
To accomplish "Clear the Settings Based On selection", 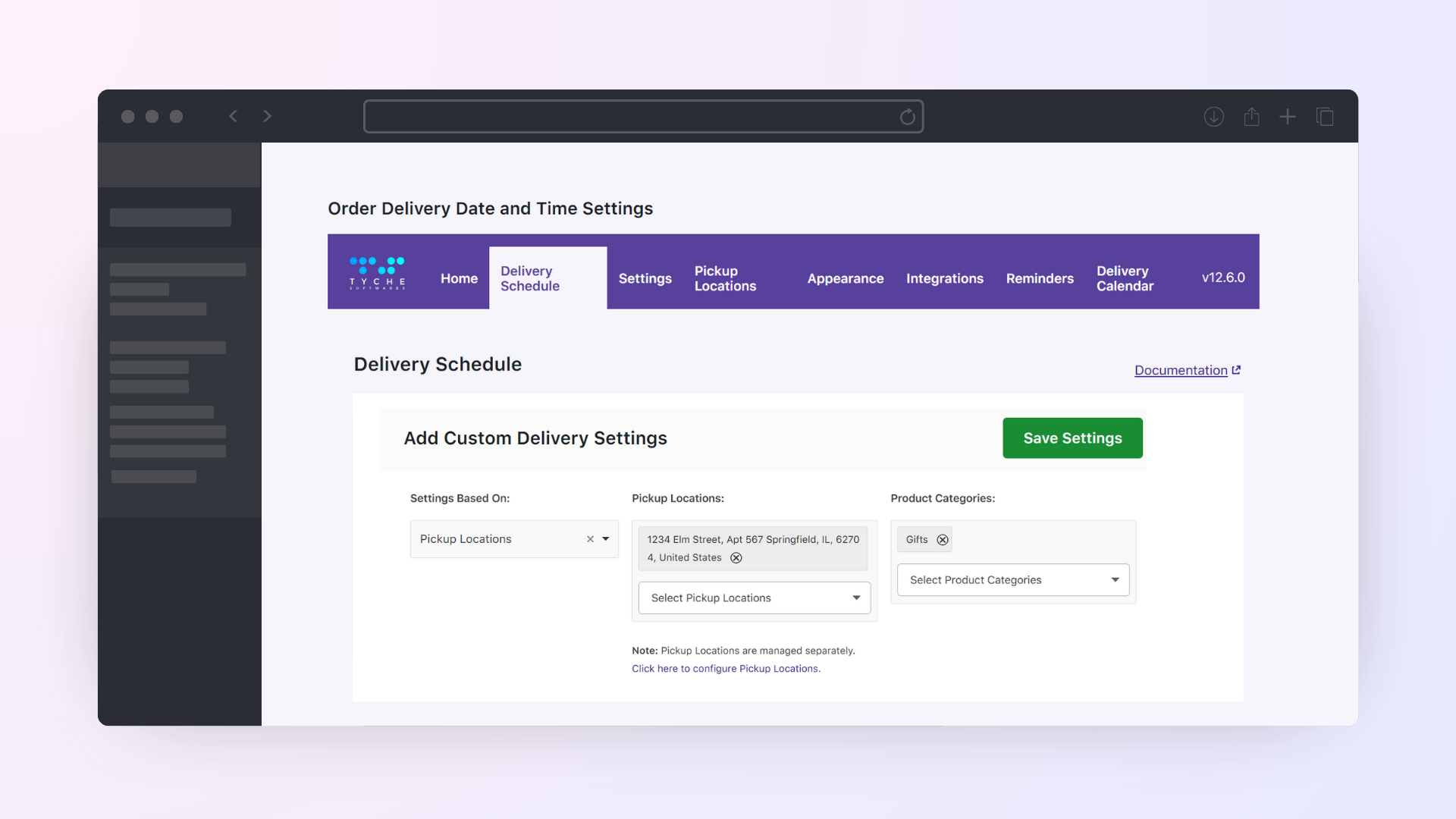I will pyautogui.click(x=590, y=539).
